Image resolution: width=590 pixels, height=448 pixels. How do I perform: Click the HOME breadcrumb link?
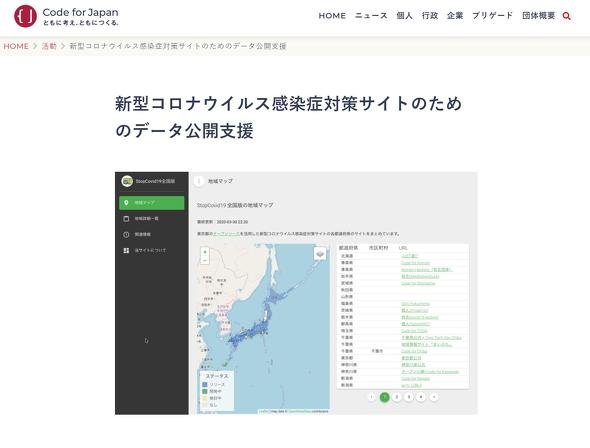(x=16, y=46)
